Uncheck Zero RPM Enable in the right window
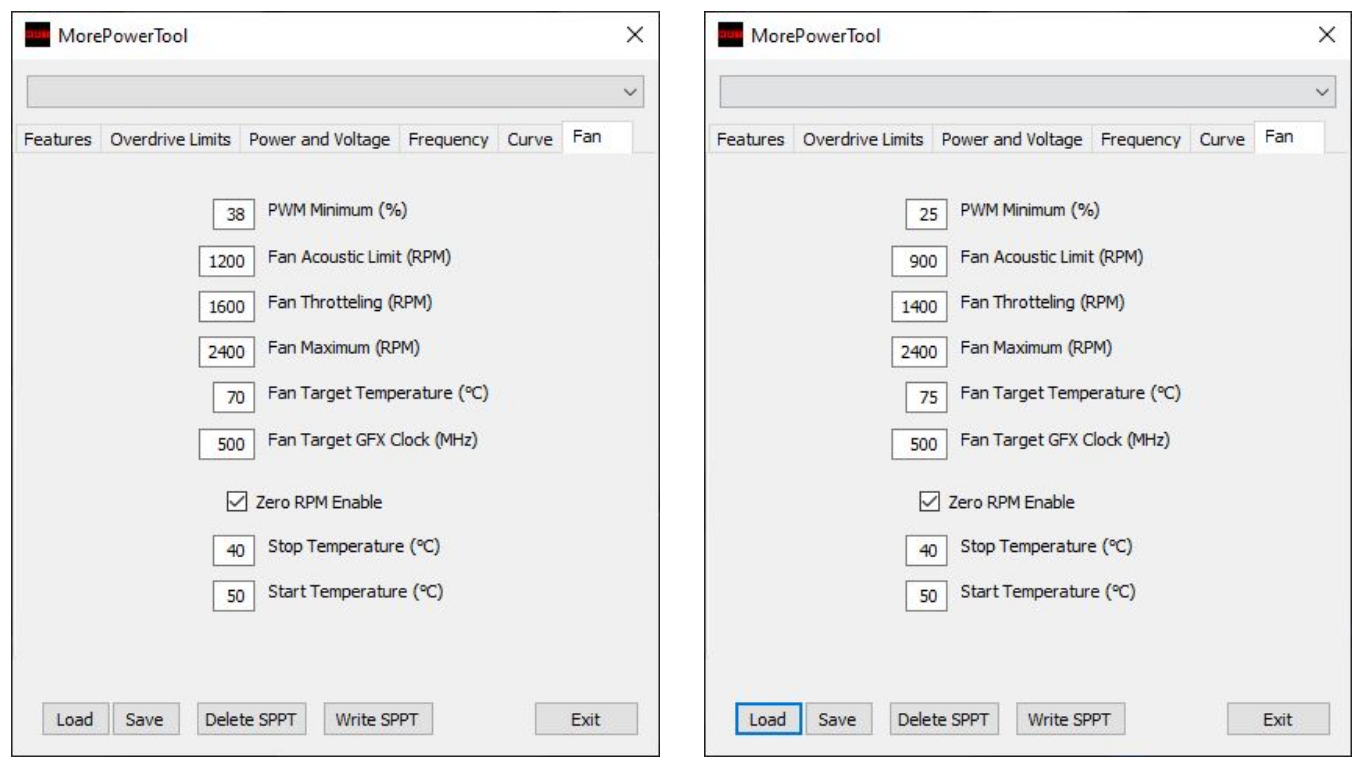The width and height of the screenshot is (1371, 783). coord(930,502)
